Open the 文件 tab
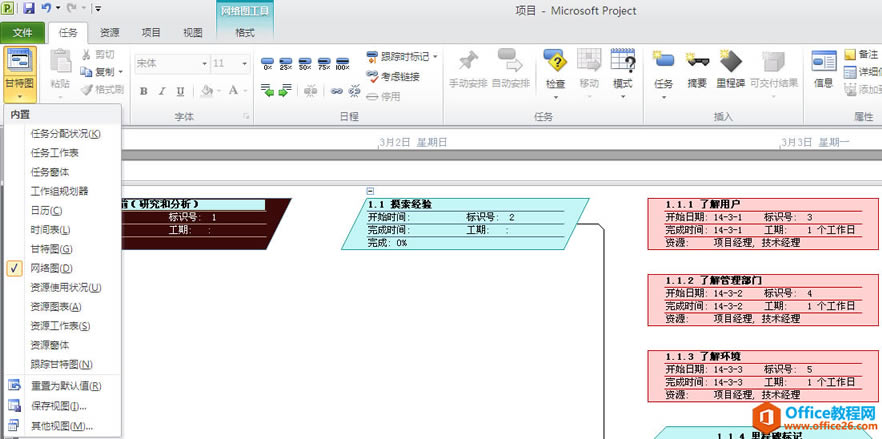The image size is (882, 439). coord(22,33)
